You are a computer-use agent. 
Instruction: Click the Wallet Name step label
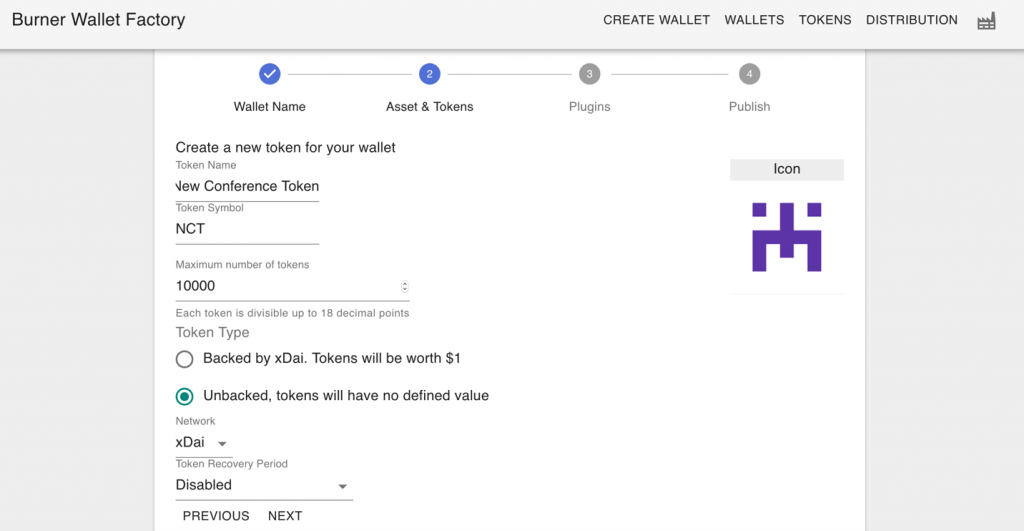270,106
